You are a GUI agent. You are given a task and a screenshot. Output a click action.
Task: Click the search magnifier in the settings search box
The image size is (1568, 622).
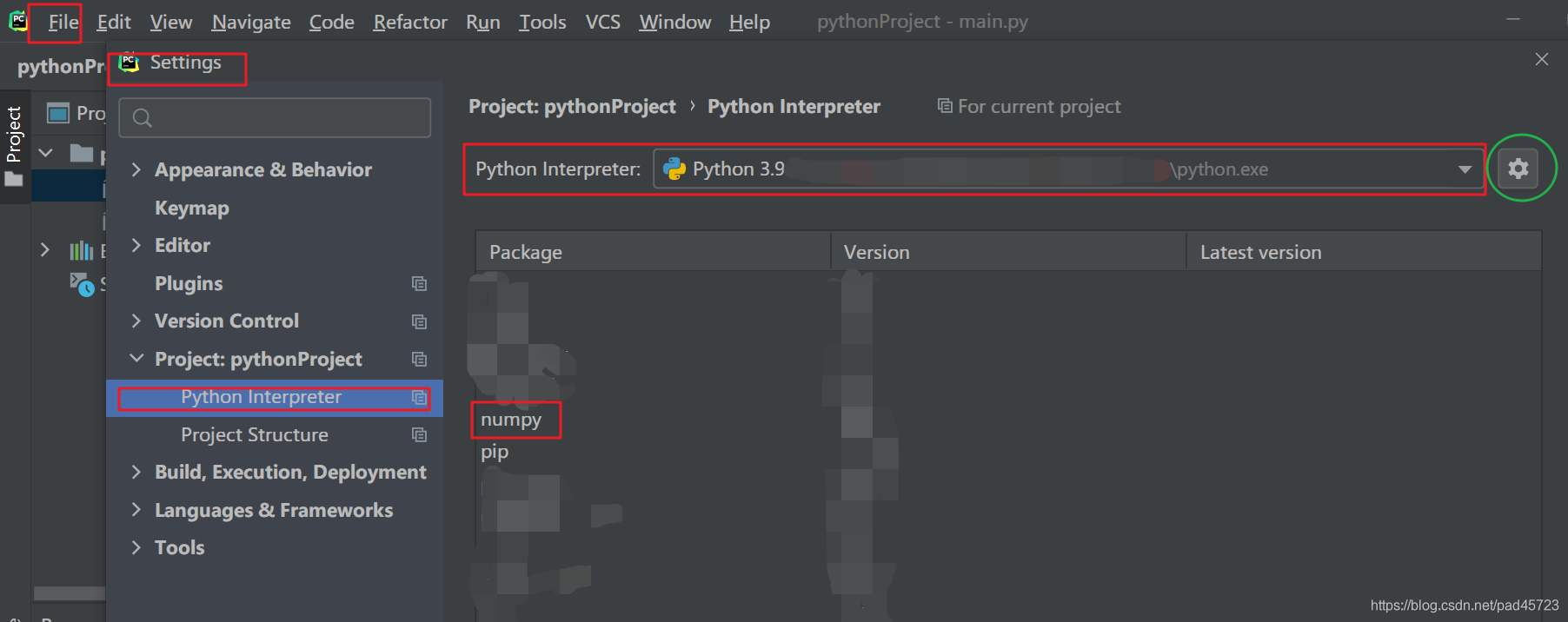pyautogui.click(x=143, y=117)
